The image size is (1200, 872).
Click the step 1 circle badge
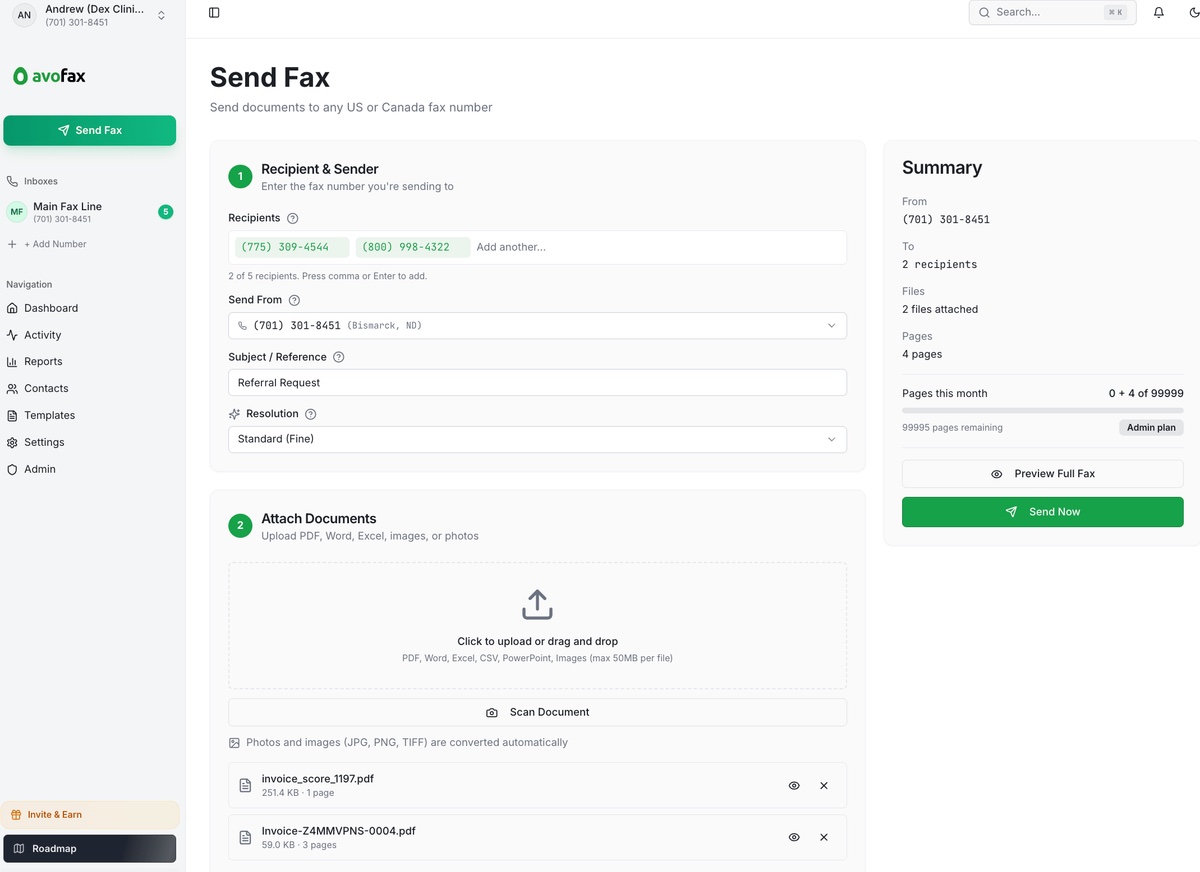coord(240,177)
